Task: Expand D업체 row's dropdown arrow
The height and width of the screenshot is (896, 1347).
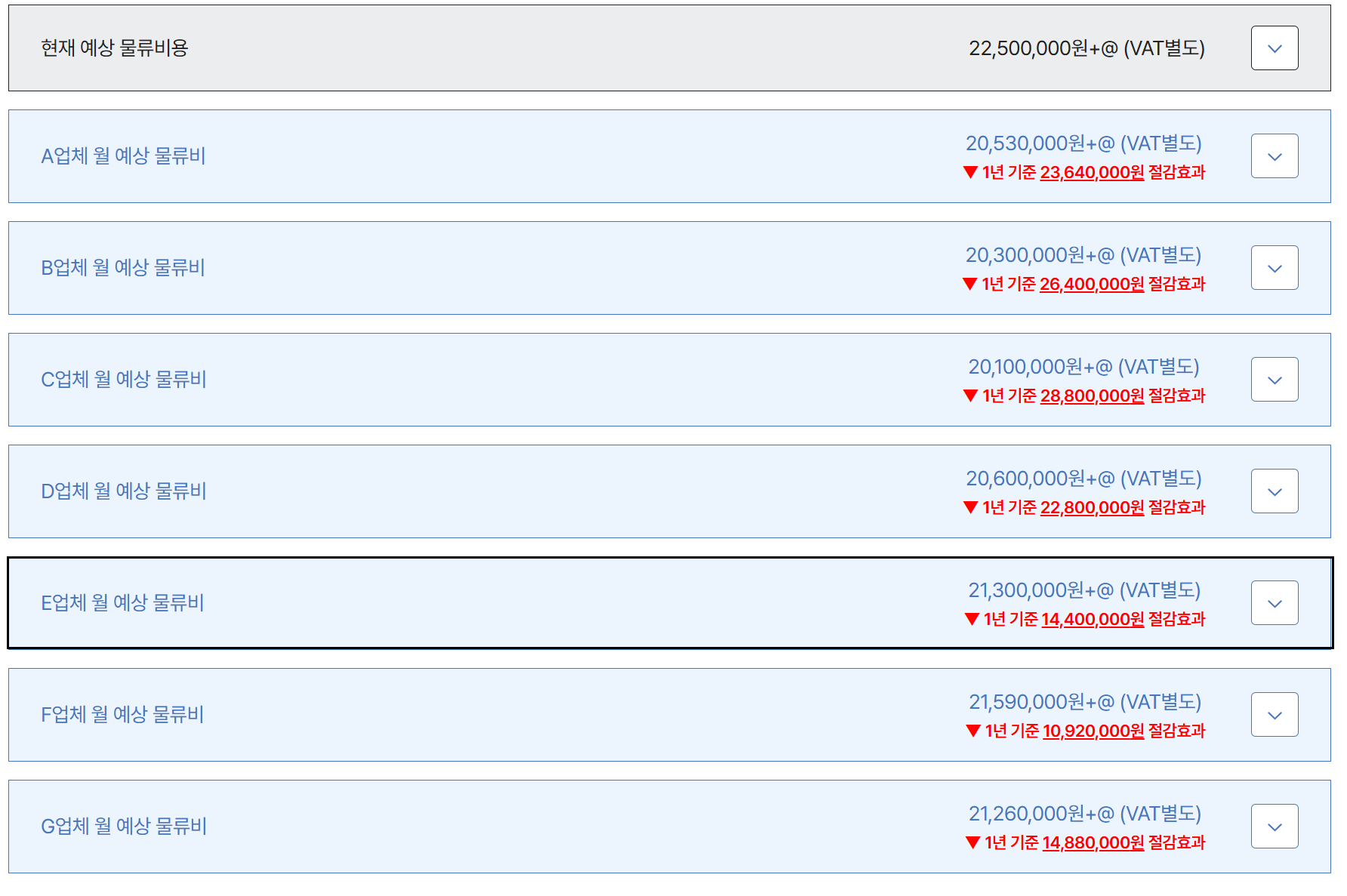Action: (x=1274, y=491)
